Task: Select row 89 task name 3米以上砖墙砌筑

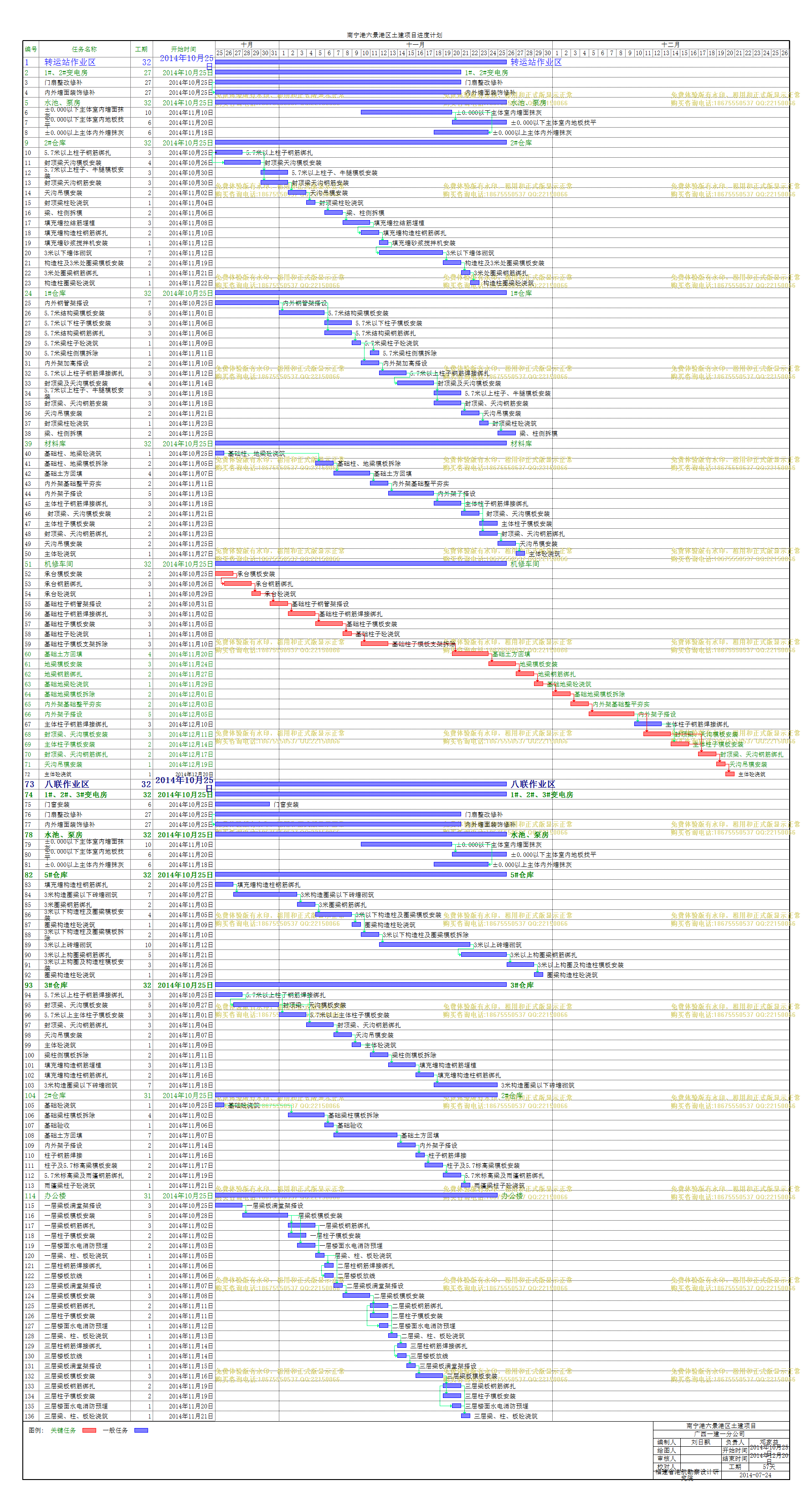Action: pyautogui.click(x=68, y=945)
